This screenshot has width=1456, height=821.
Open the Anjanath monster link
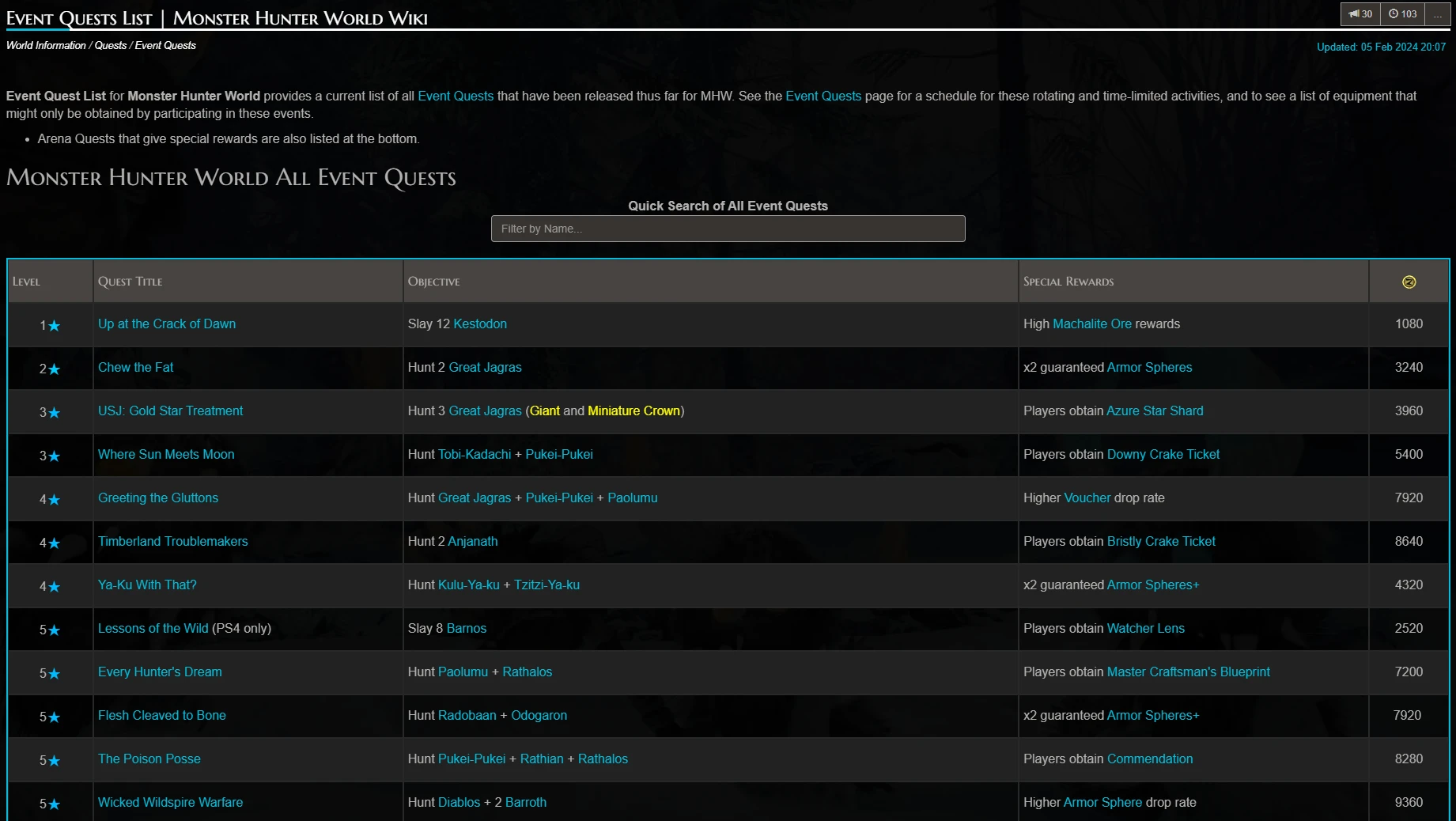(473, 541)
